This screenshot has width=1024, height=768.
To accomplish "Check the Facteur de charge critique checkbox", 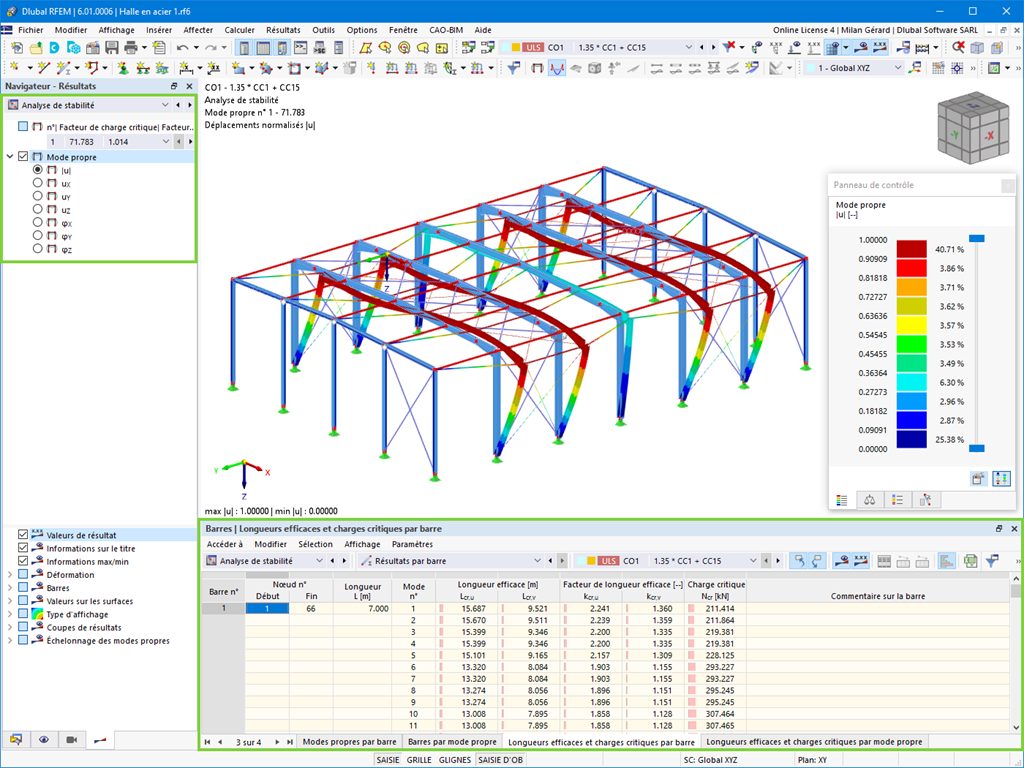I will pos(24,126).
